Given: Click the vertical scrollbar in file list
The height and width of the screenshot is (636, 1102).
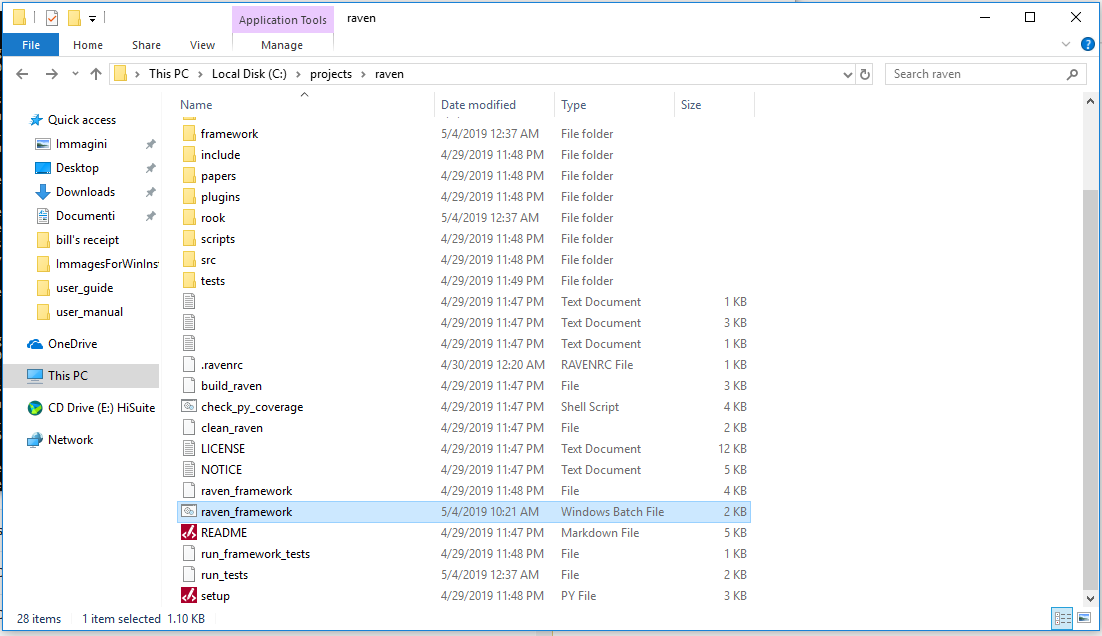Looking at the screenshot, I should pyautogui.click(x=1091, y=380).
